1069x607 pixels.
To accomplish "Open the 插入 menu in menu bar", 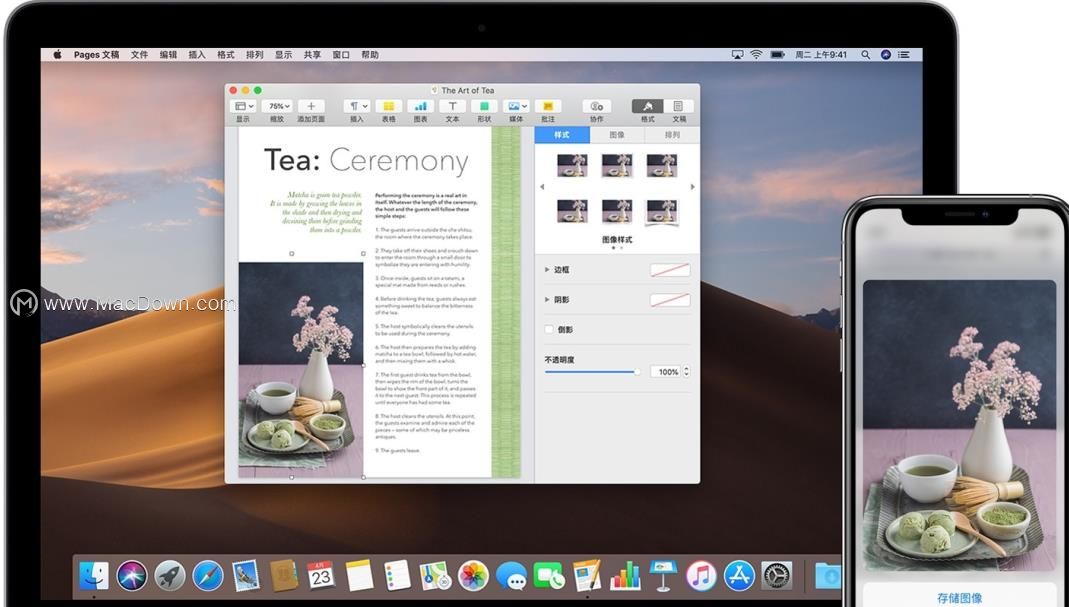I will (x=197, y=55).
